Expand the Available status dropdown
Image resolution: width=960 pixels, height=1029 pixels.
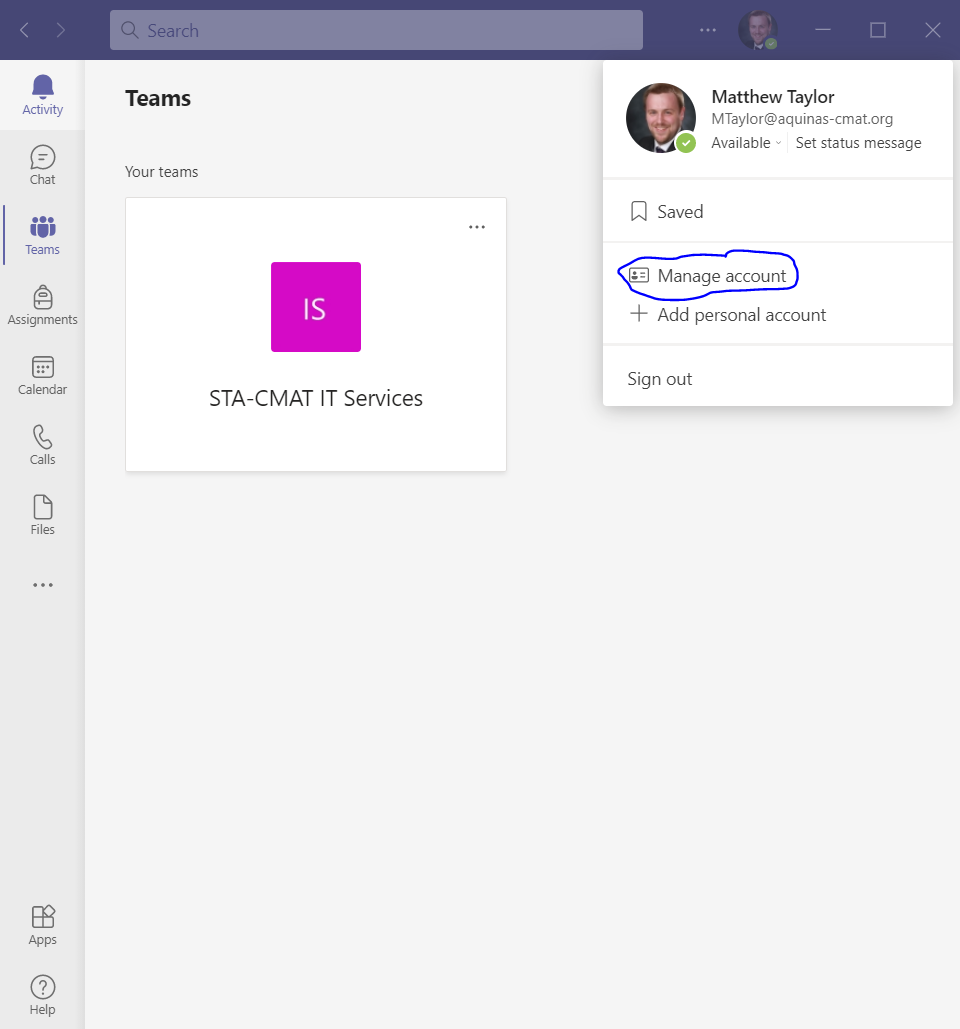[x=747, y=143]
